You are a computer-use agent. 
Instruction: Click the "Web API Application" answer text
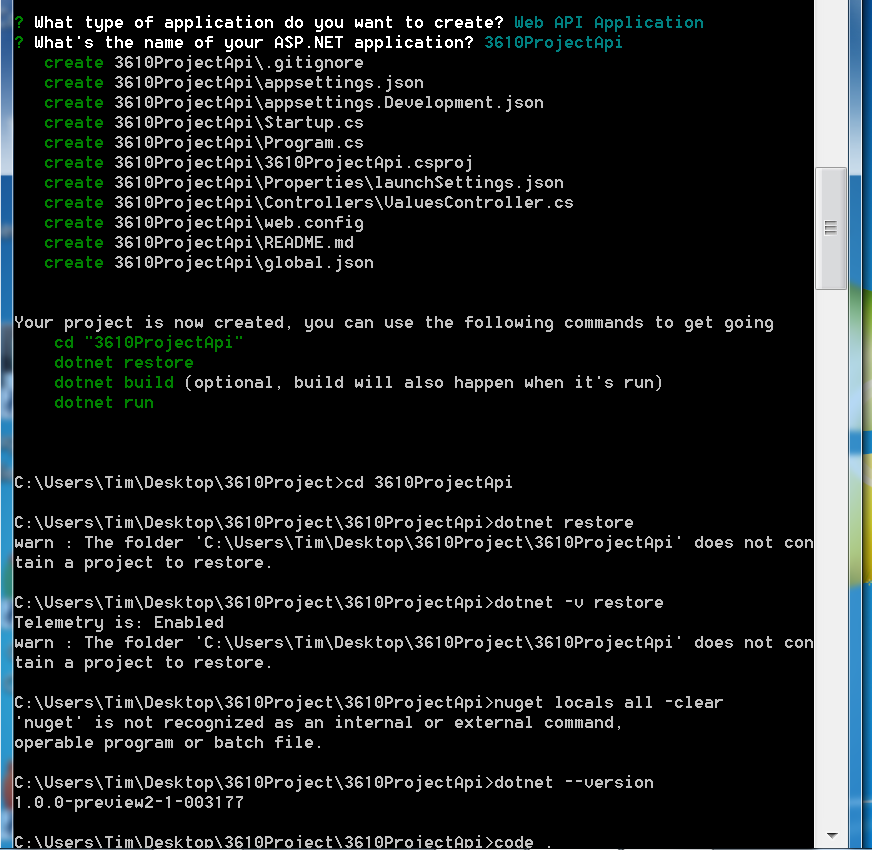pos(609,21)
